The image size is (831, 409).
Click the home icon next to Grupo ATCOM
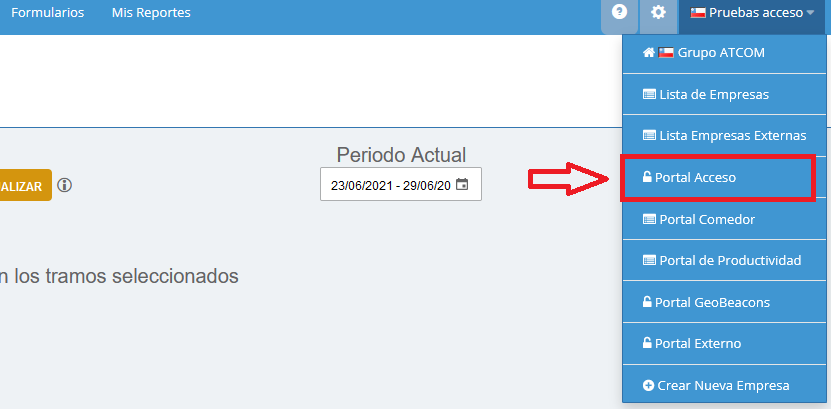649,52
